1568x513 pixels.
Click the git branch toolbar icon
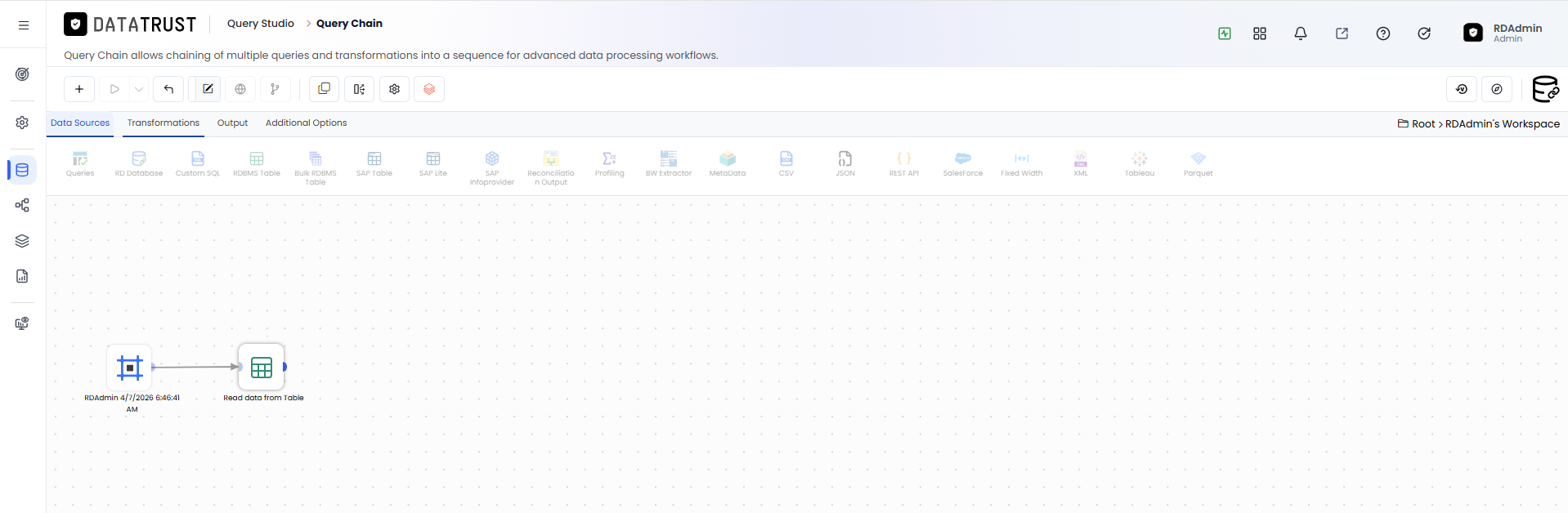point(275,89)
